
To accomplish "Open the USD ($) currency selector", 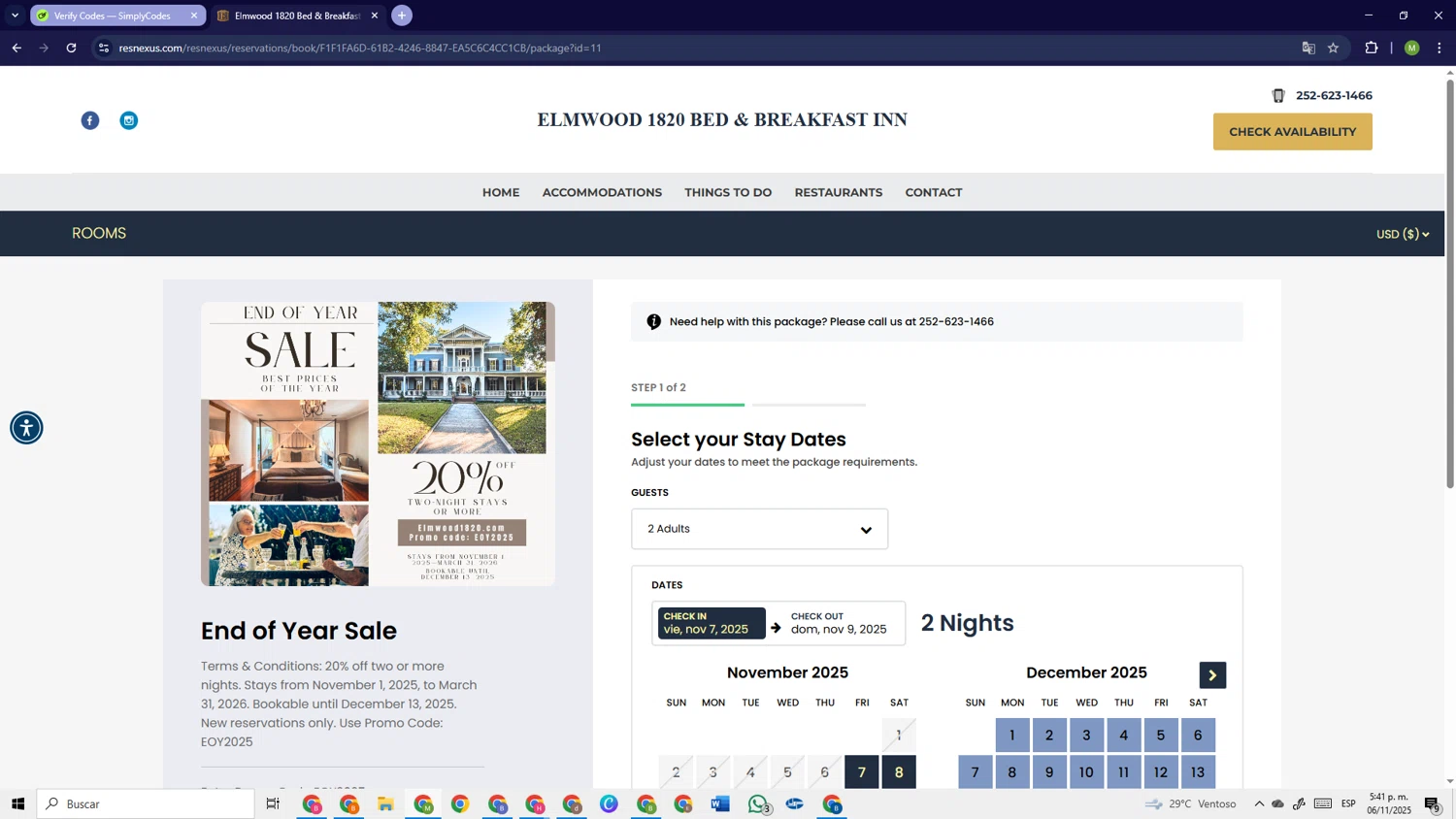I will (1403, 234).
